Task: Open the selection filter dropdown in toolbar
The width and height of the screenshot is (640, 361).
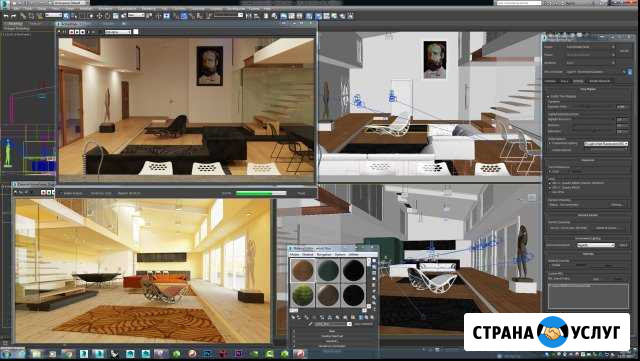Action: pyautogui.click(x=53, y=15)
